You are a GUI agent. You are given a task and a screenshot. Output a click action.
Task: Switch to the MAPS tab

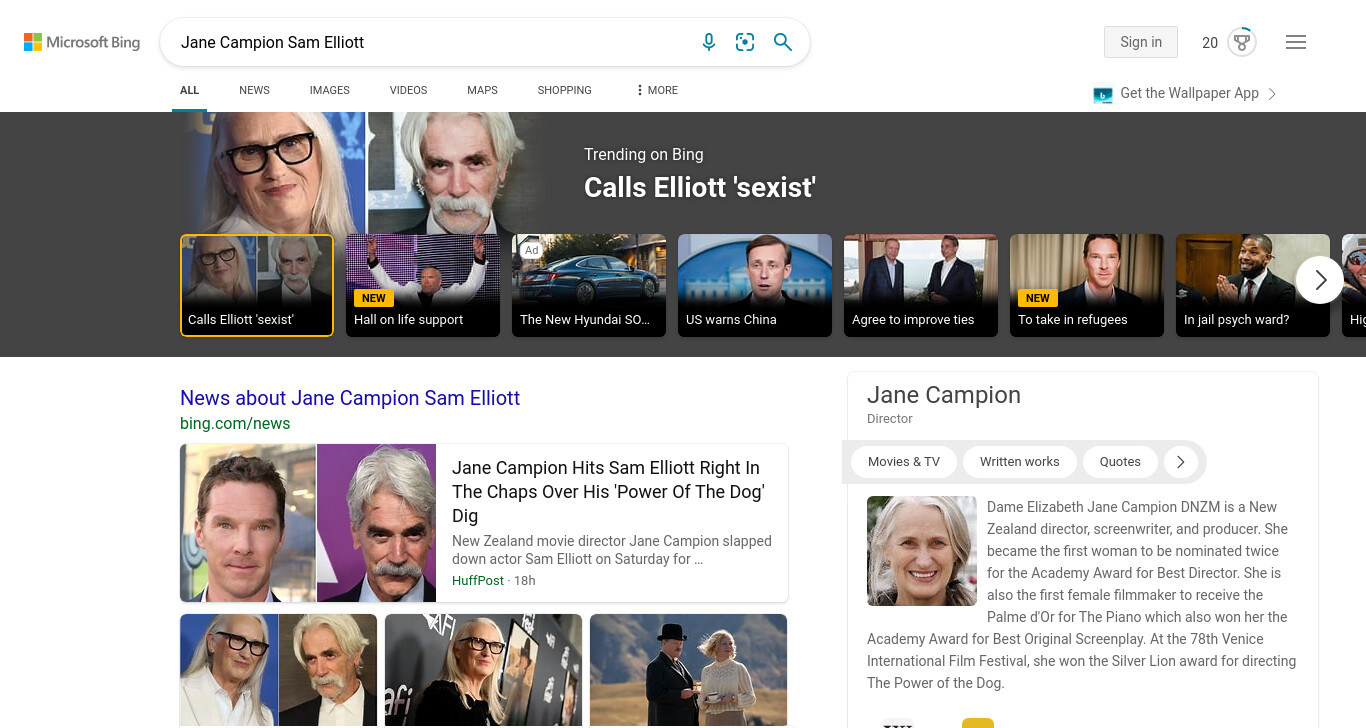482,90
